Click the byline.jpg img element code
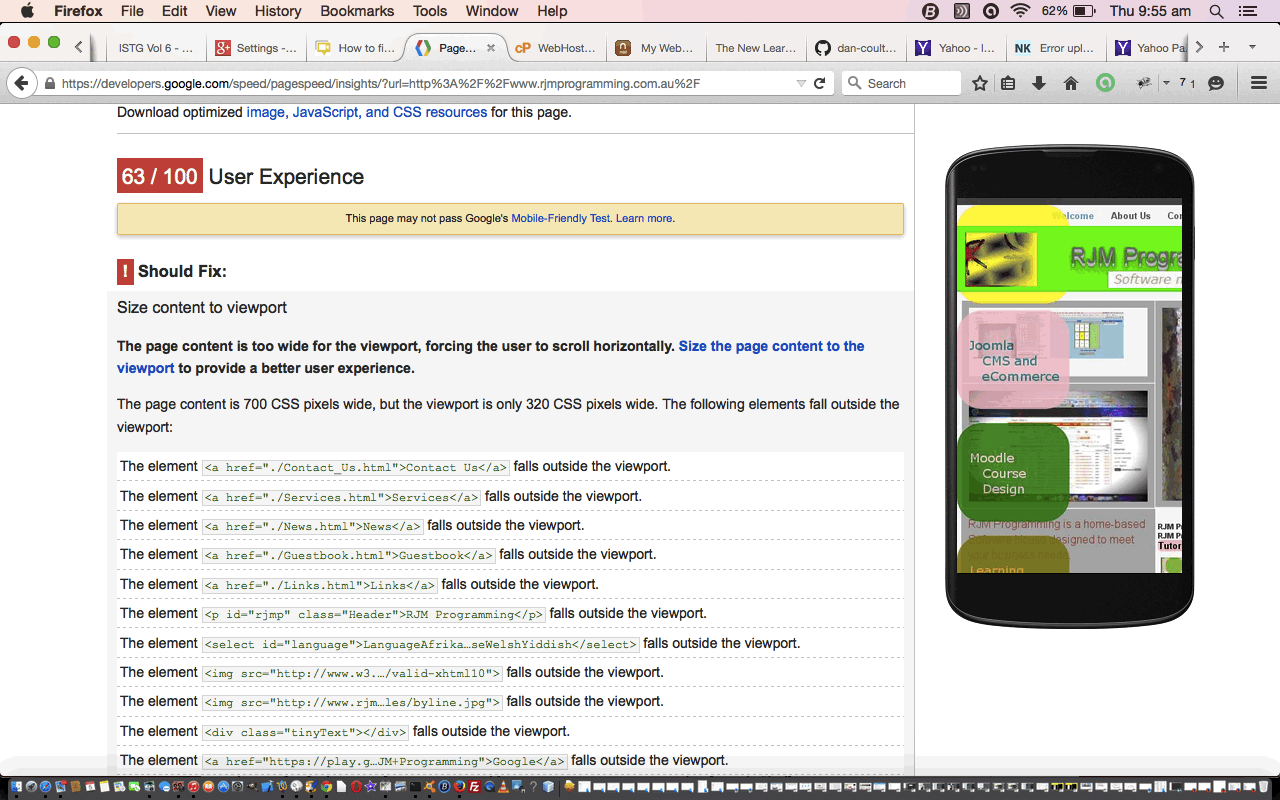 [x=352, y=702]
